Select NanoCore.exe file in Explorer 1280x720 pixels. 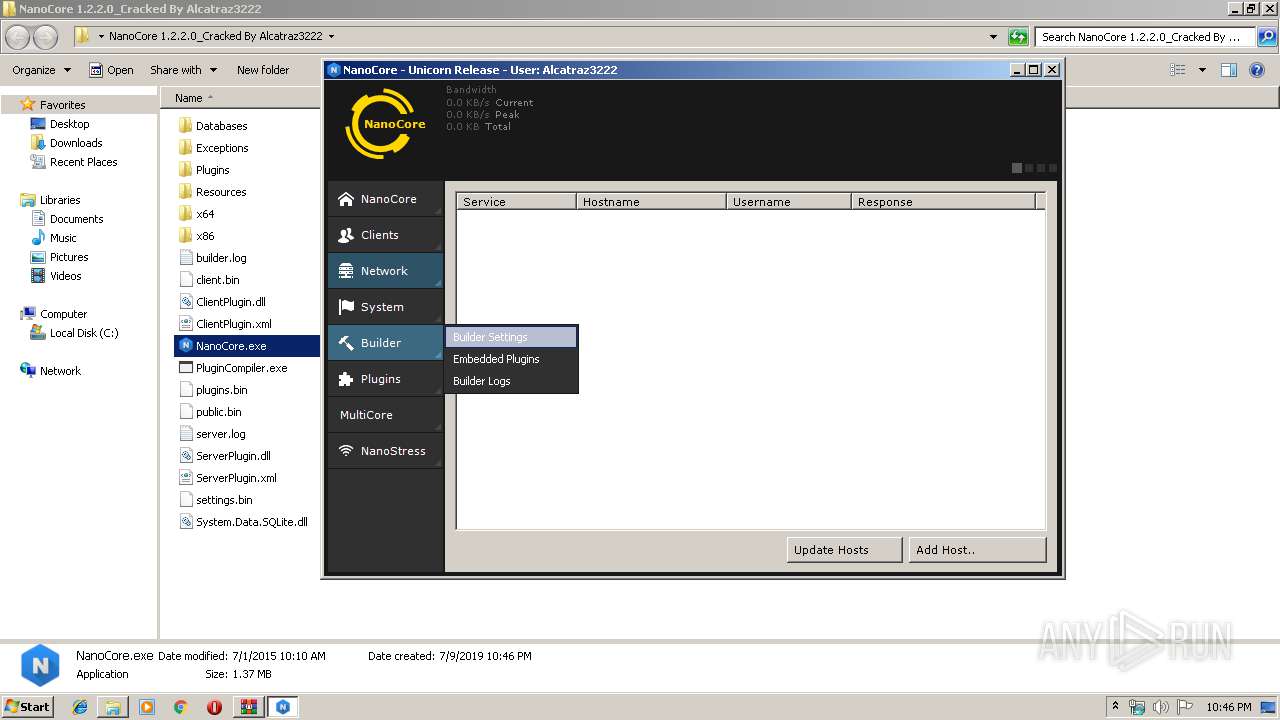tap(247, 346)
